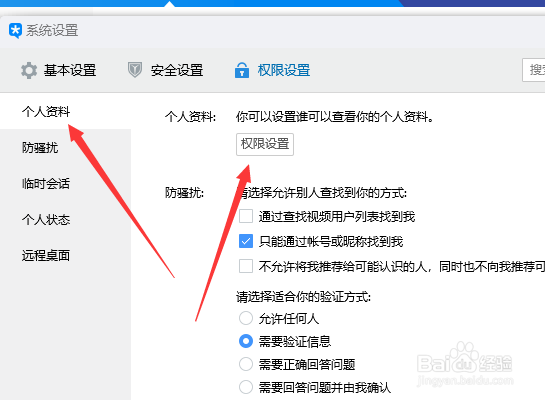Select 允许任何人 radio button
Viewport: 545px width, 400px height.
246,318
